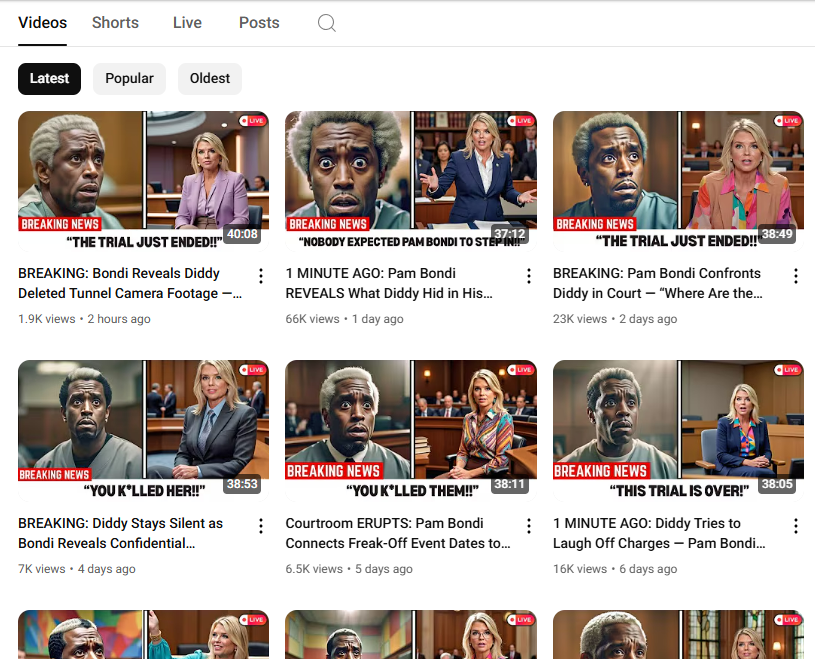Sort videos by Popular
Viewport: 815px width, 659px height.
coord(129,79)
